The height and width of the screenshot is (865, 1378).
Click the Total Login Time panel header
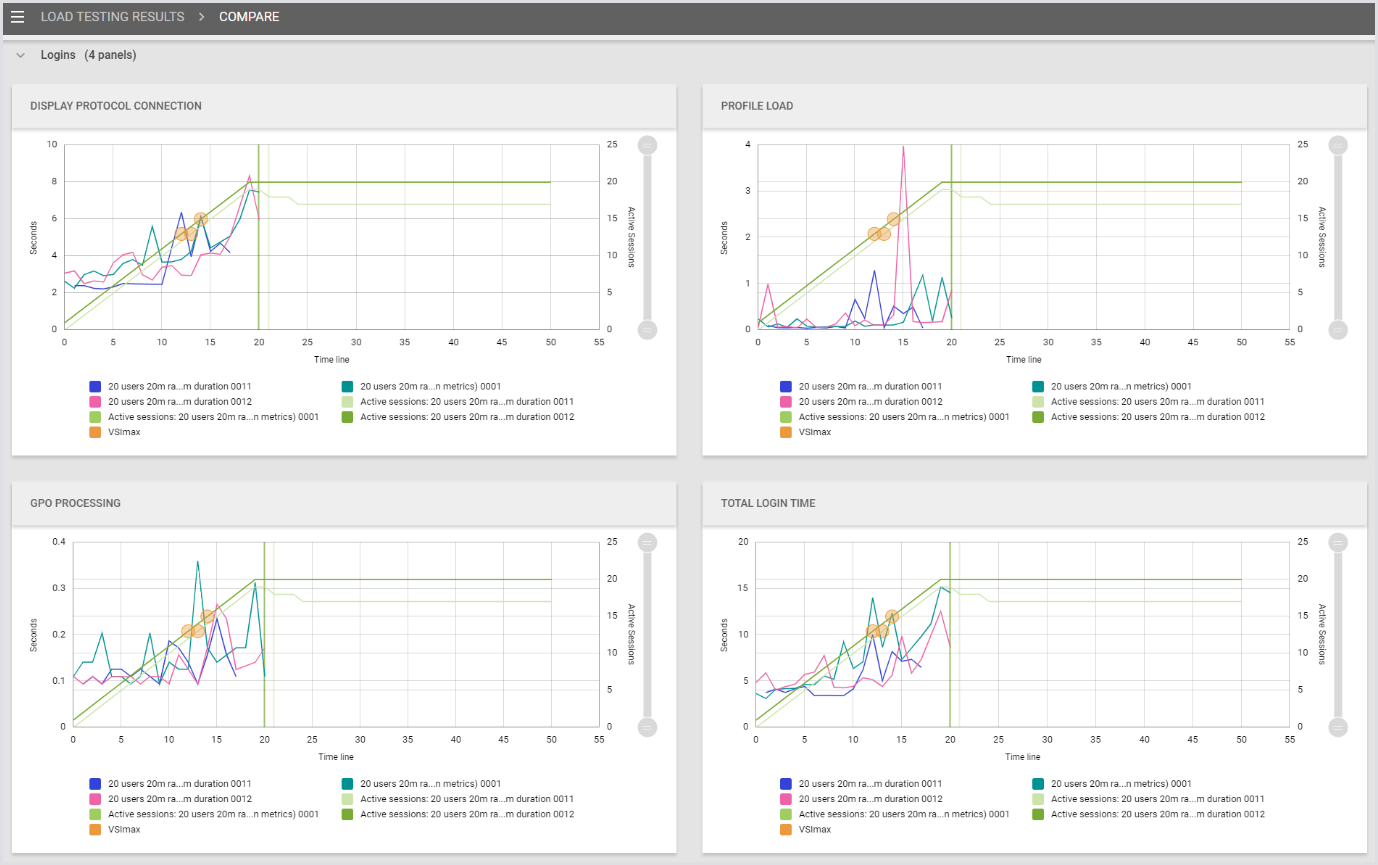768,503
